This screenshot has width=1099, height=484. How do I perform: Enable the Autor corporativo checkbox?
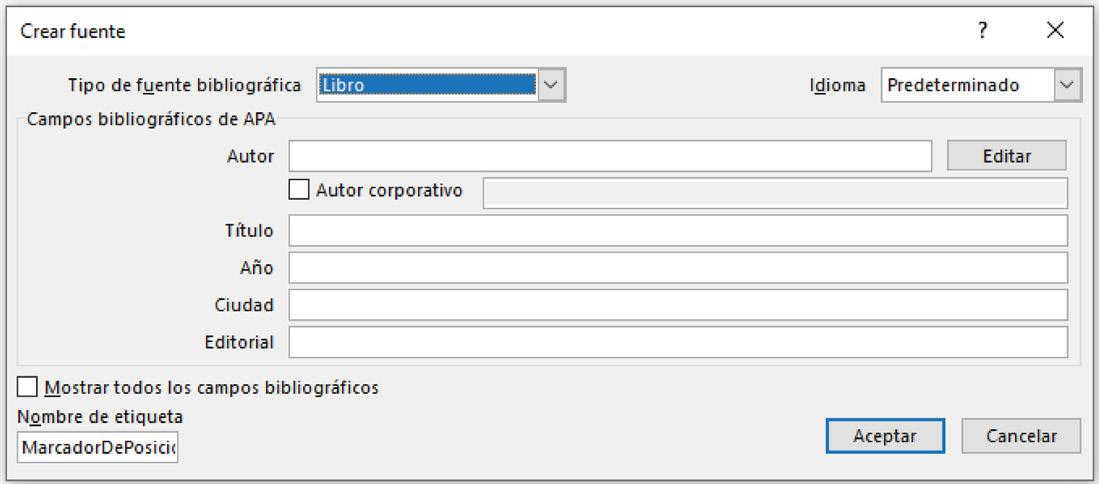299,190
